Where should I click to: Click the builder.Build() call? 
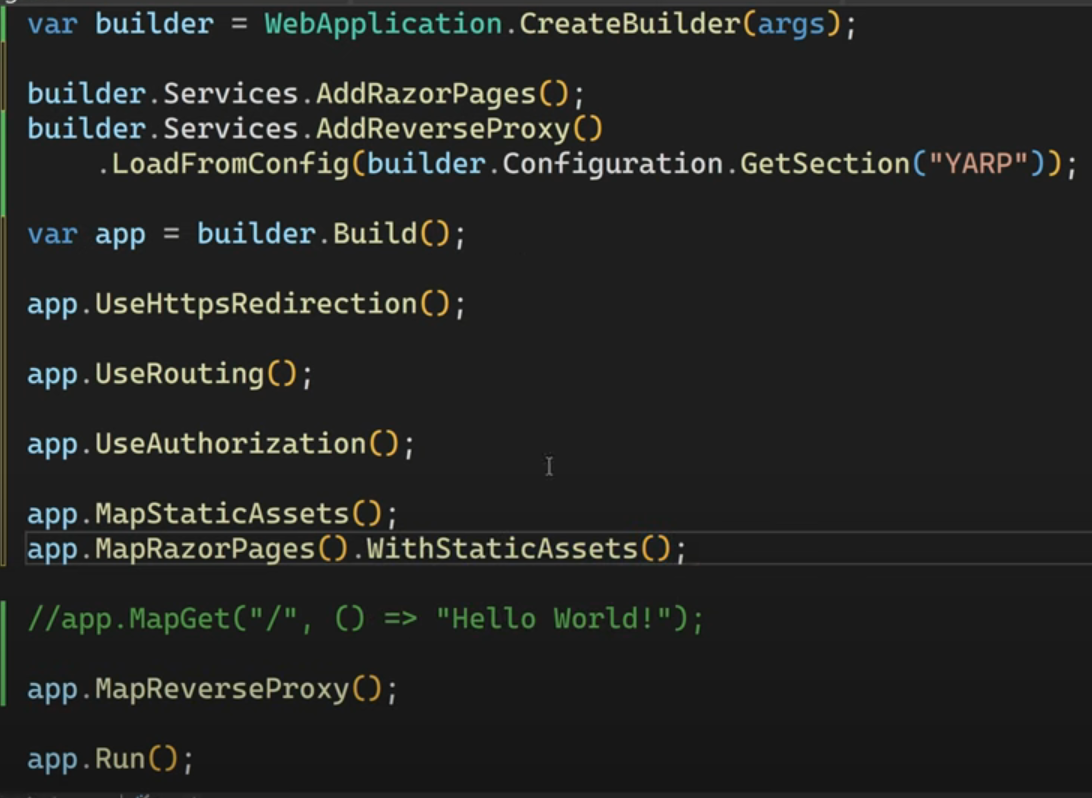coord(324,234)
